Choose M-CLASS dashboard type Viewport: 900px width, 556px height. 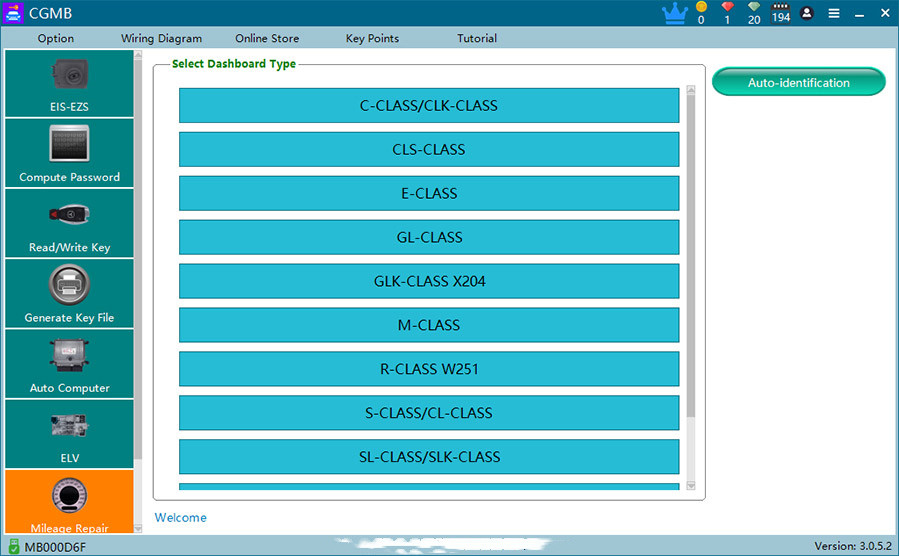pos(429,325)
